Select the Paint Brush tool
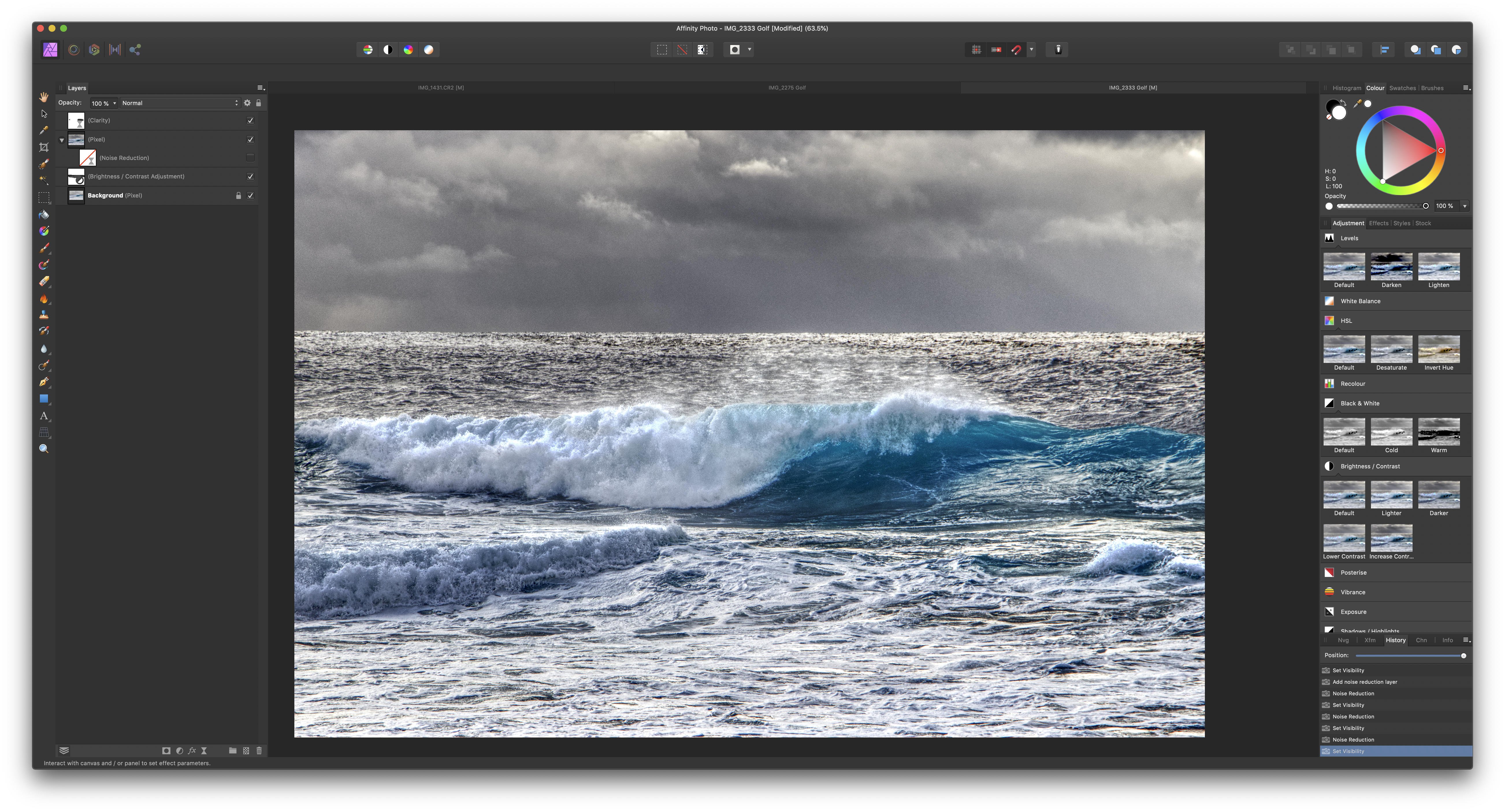Screen dimensions: 1505x812 pos(44,248)
